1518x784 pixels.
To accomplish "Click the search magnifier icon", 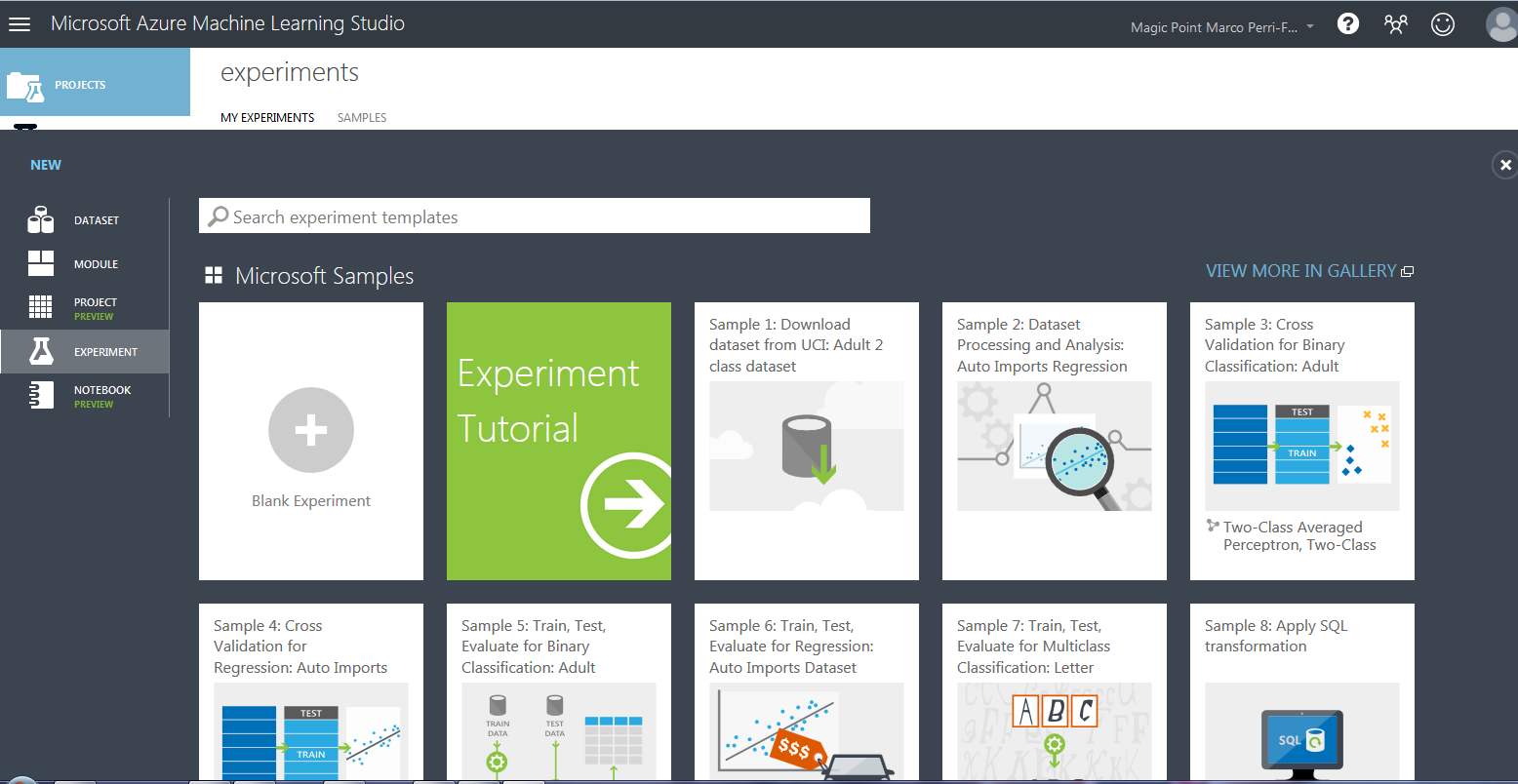I will point(219,216).
